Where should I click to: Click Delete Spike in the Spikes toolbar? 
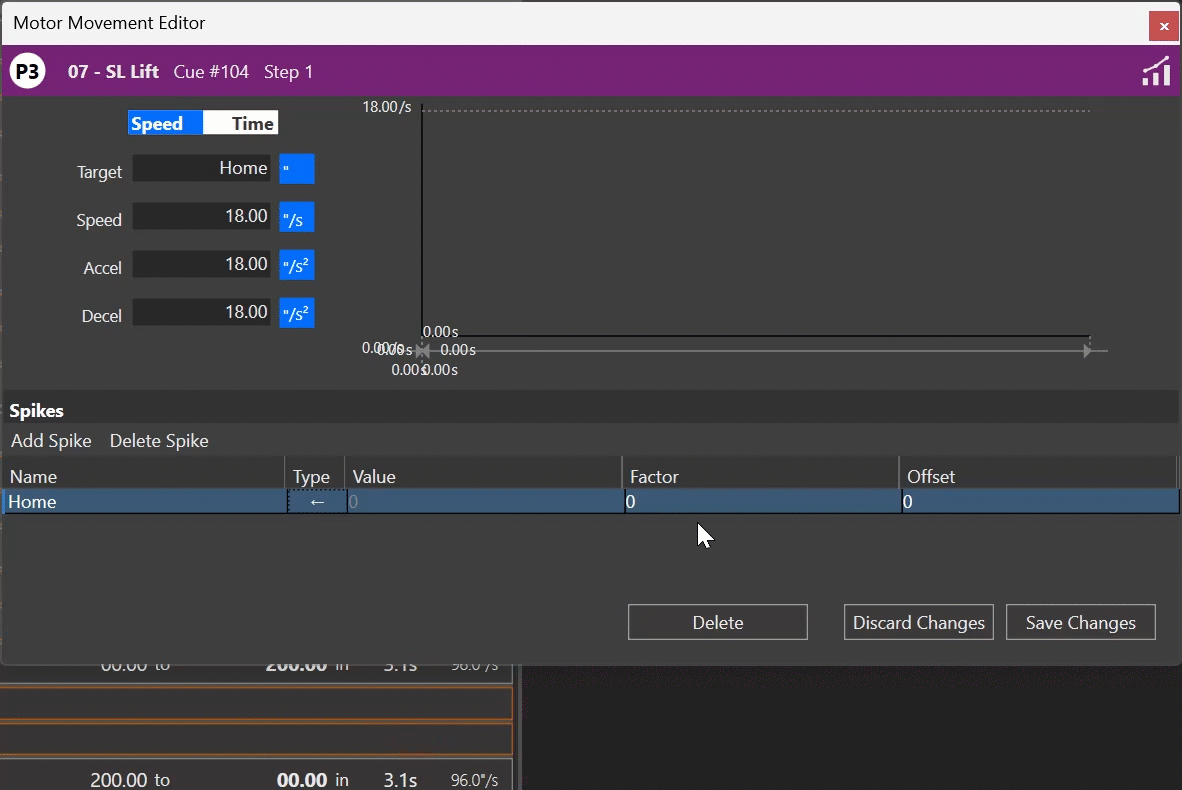tap(158, 440)
